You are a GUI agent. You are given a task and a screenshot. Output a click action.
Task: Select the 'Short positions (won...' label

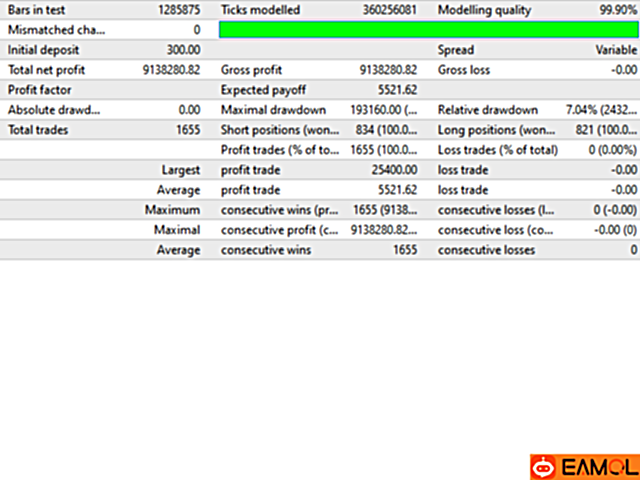pyautogui.click(x=280, y=130)
